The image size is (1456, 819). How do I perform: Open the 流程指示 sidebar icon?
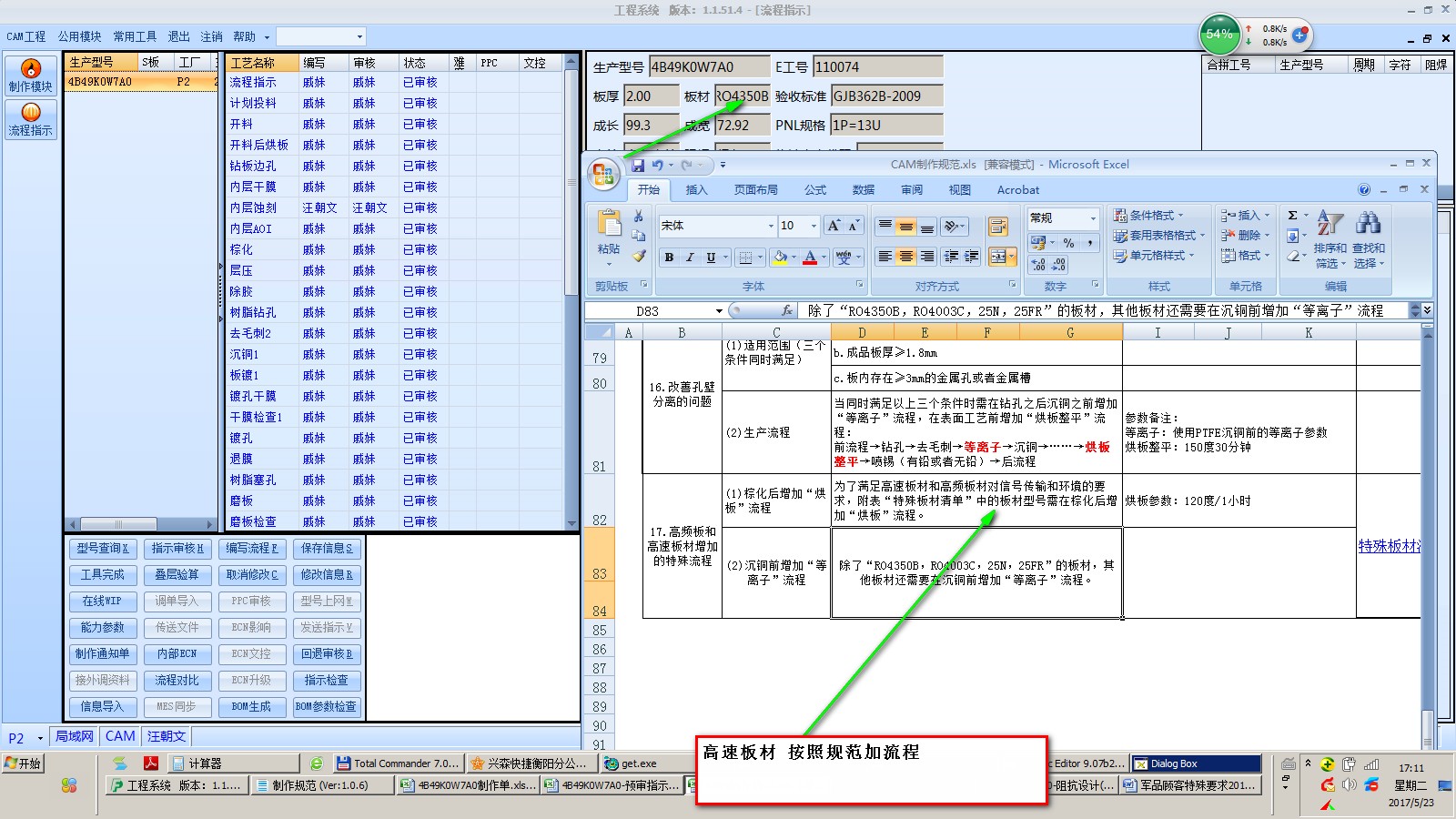31,119
